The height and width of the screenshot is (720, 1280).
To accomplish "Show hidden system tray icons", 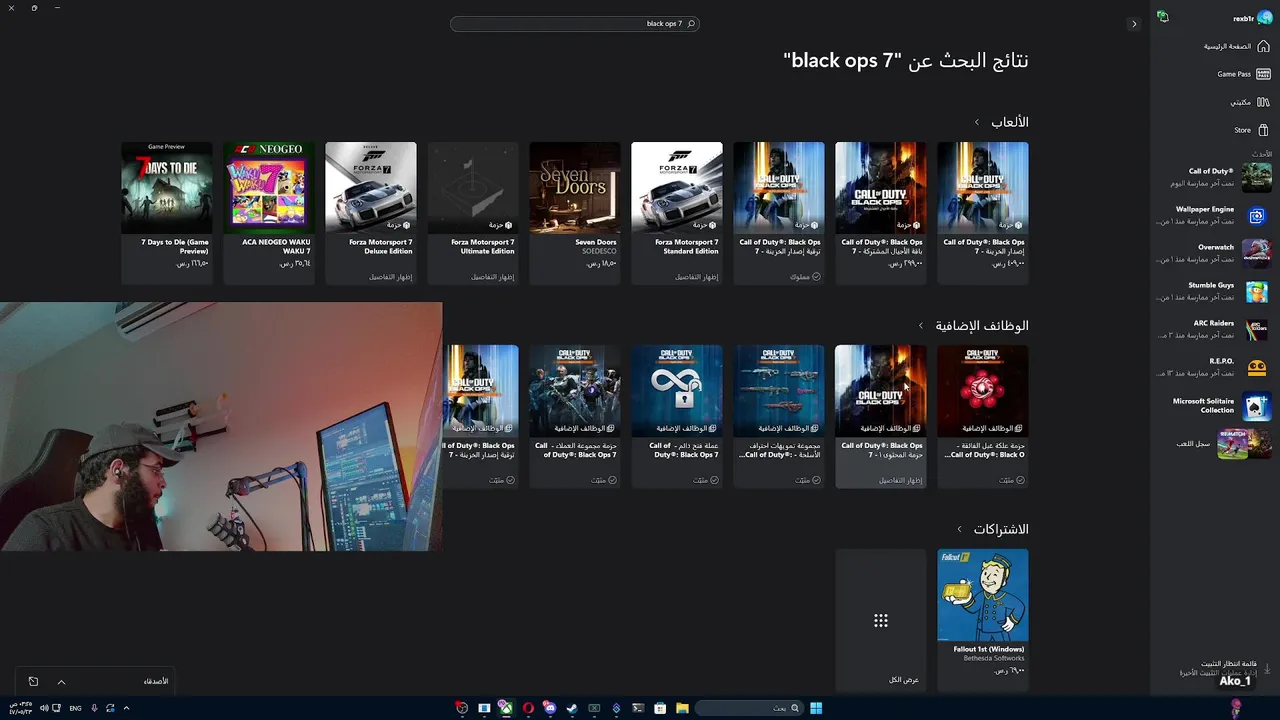I will pyautogui.click(x=126, y=708).
